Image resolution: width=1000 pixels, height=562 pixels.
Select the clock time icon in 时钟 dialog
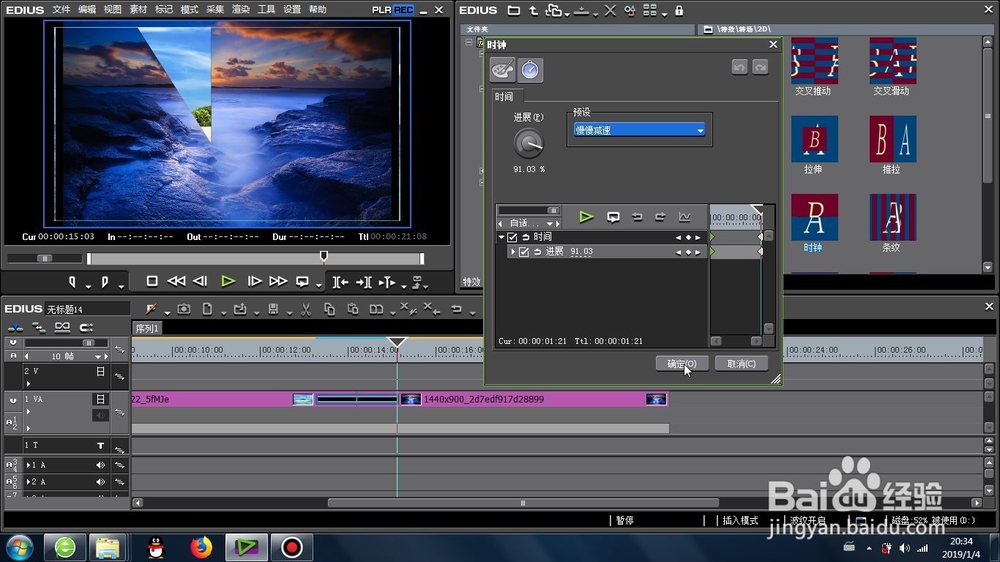coord(530,70)
